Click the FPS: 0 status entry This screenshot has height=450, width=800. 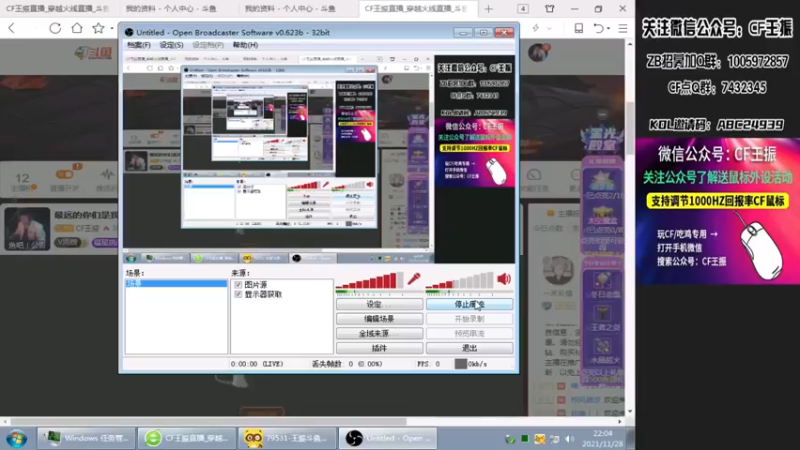coord(428,364)
